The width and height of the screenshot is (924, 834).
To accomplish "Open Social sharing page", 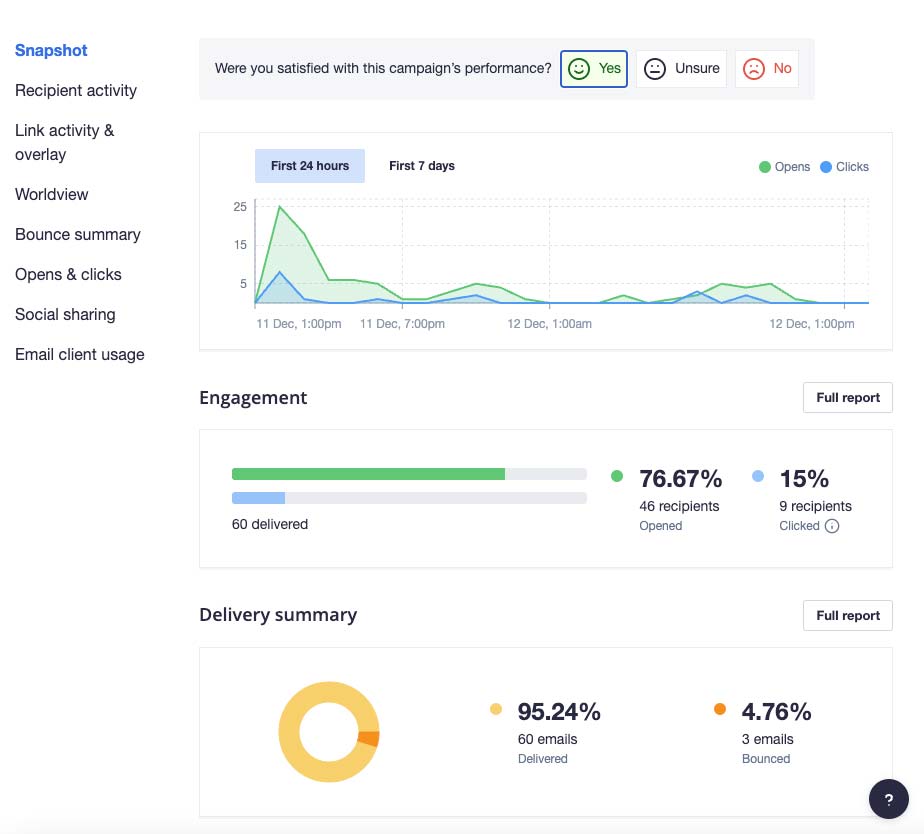I will tap(65, 314).
